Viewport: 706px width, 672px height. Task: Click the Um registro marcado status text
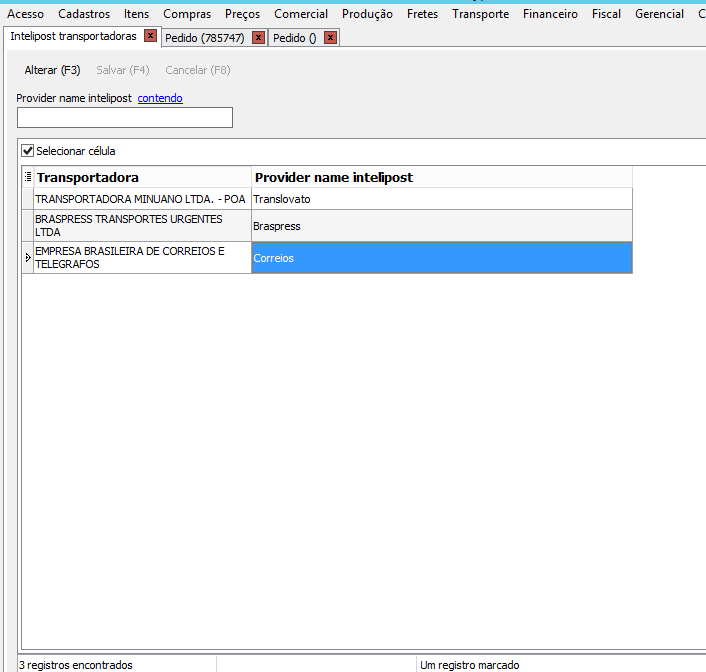[x=470, y=665]
